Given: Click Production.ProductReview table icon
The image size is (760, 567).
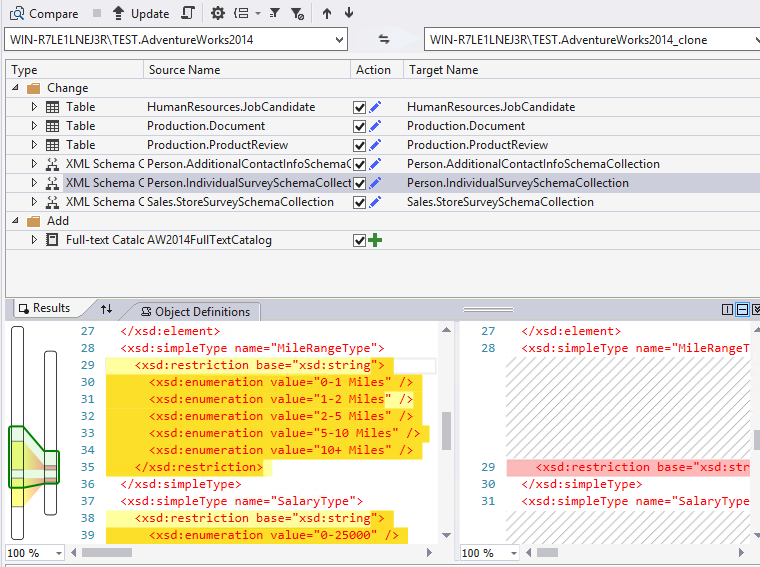Looking at the screenshot, I should 52,145.
